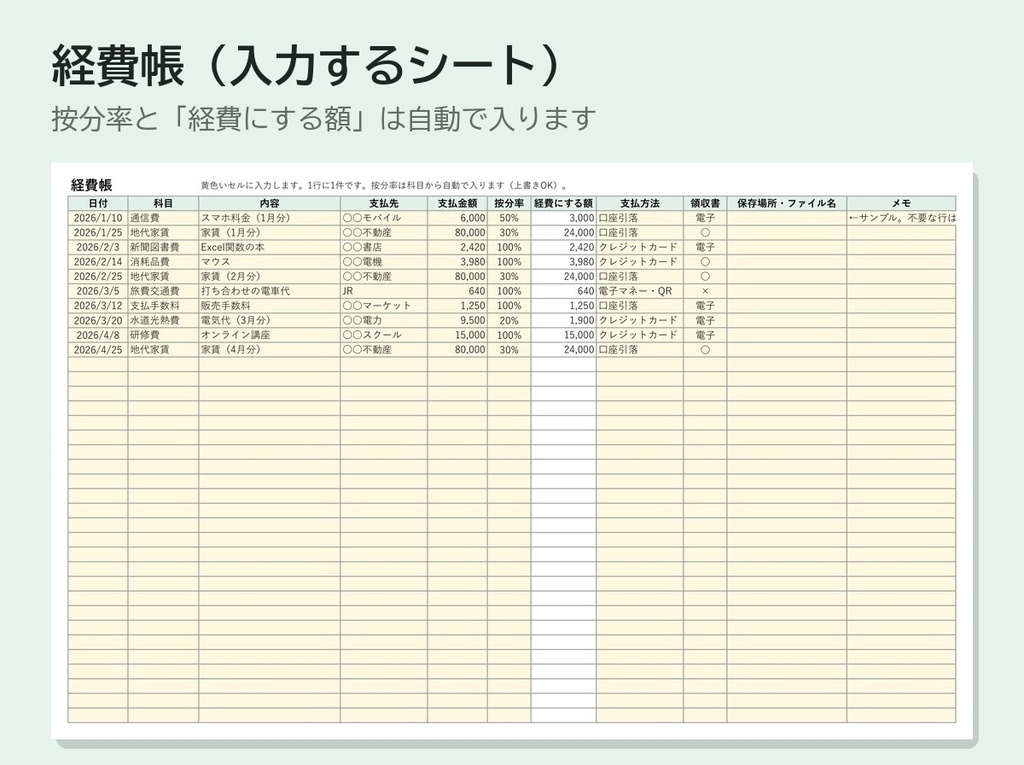Screen dimensions: 1024x765
Task: Click the 内容 column header
Action: 269,203
